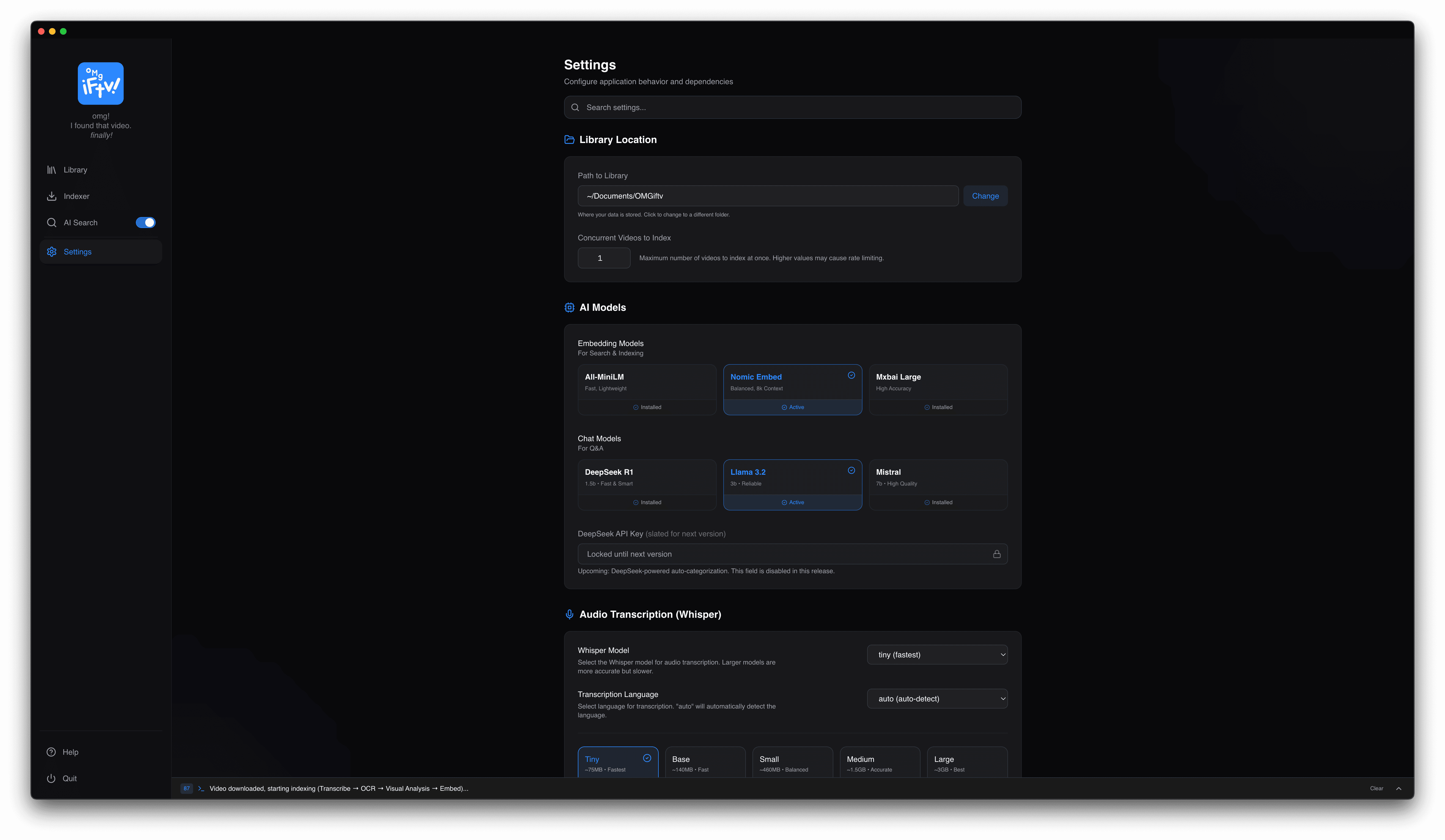Click the Concurrent Videos number field

pos(603,258)
